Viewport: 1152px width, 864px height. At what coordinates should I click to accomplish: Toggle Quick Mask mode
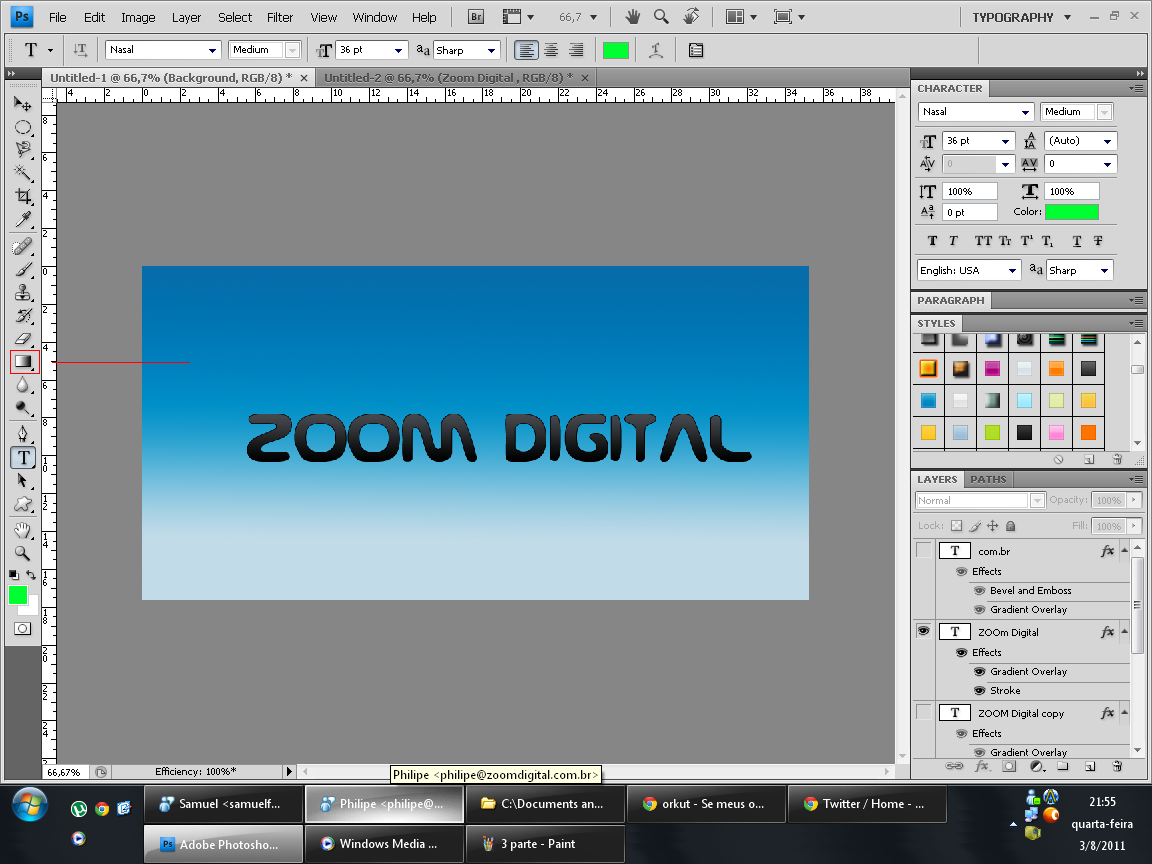(x=23, y=629)
